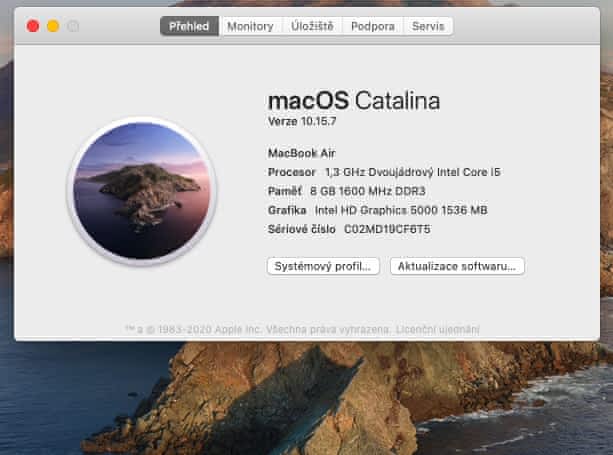The height and width of the screenshot is (455, 613).
Task: Open the Monitory tab
Action: (x=250, y=26)
